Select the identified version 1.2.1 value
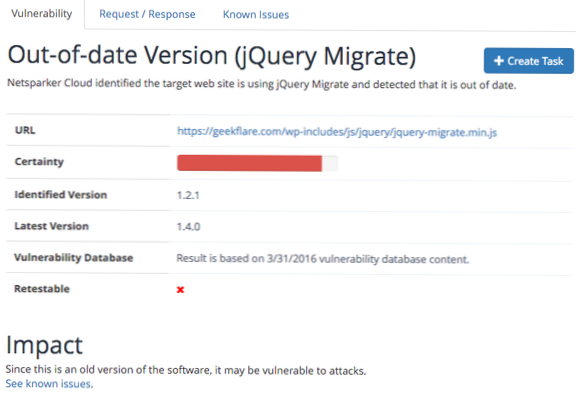The image size is (576, 396). click(188, 195)
